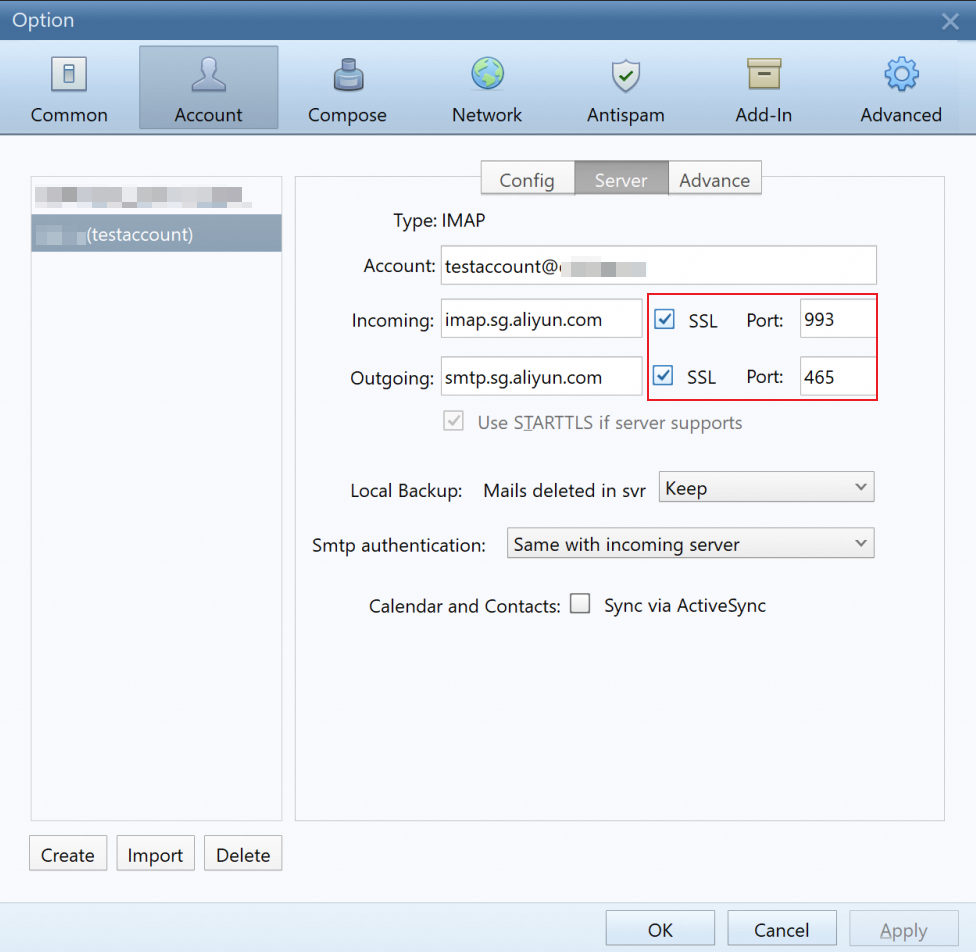
Task: Toggle SSL checkbox for incoming server
Action: click(664, 319)
